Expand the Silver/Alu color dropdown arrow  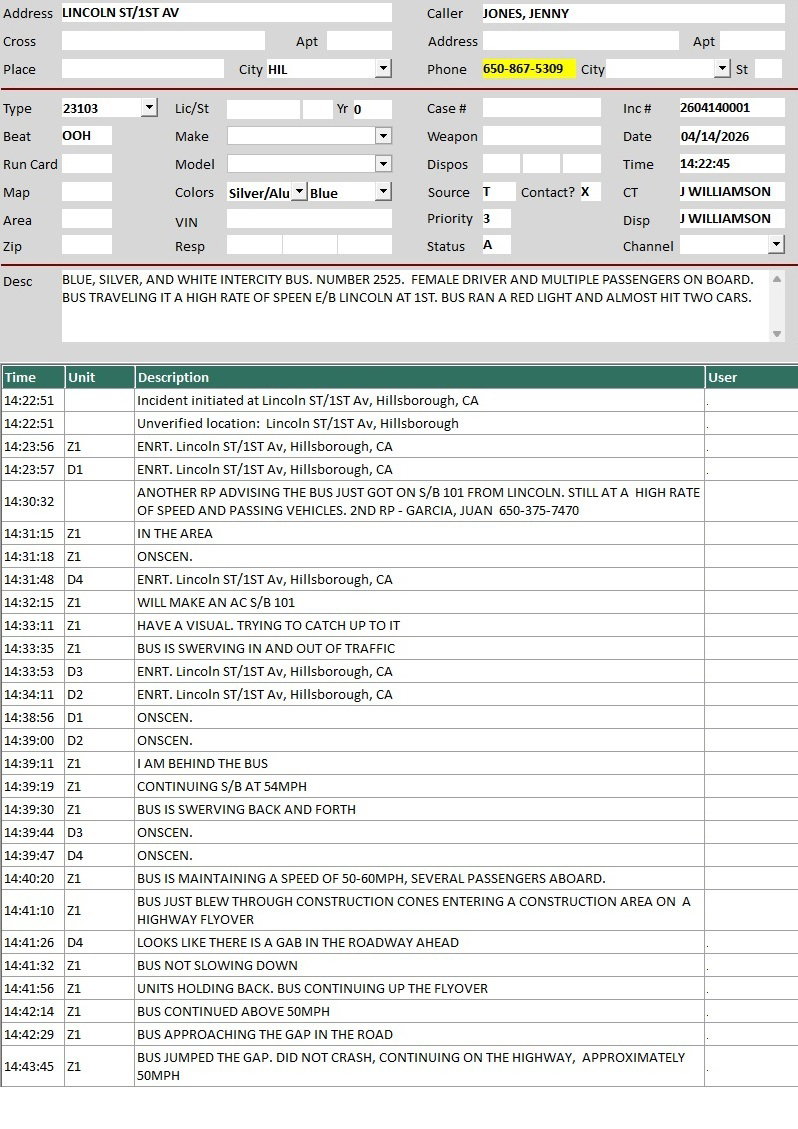[298, 192]
